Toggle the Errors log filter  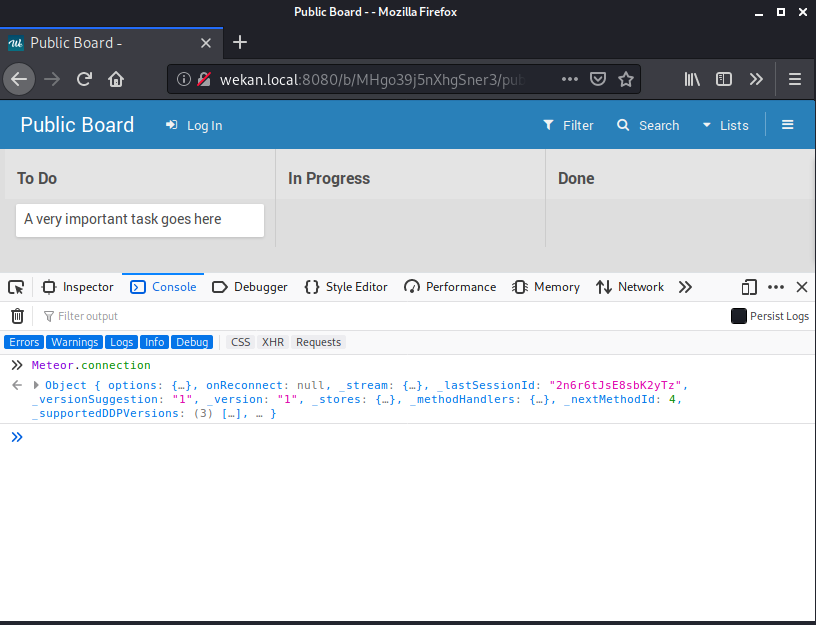[x=23, y=342]
